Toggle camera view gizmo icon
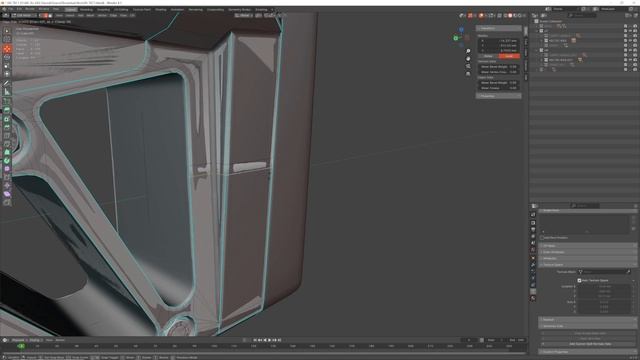The height and width of the screenshot is (360, 640). tap(468, 66)
